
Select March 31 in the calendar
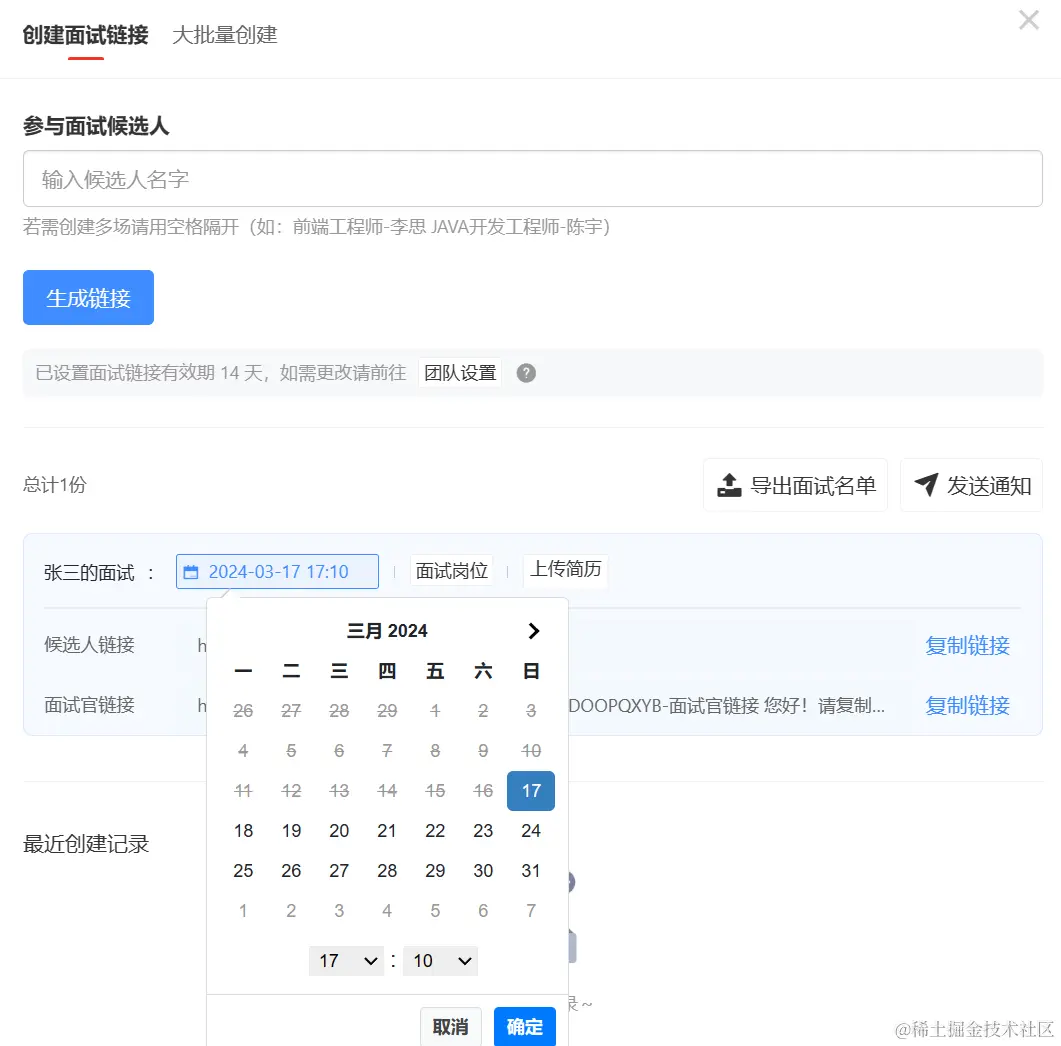tap(531, 870)
